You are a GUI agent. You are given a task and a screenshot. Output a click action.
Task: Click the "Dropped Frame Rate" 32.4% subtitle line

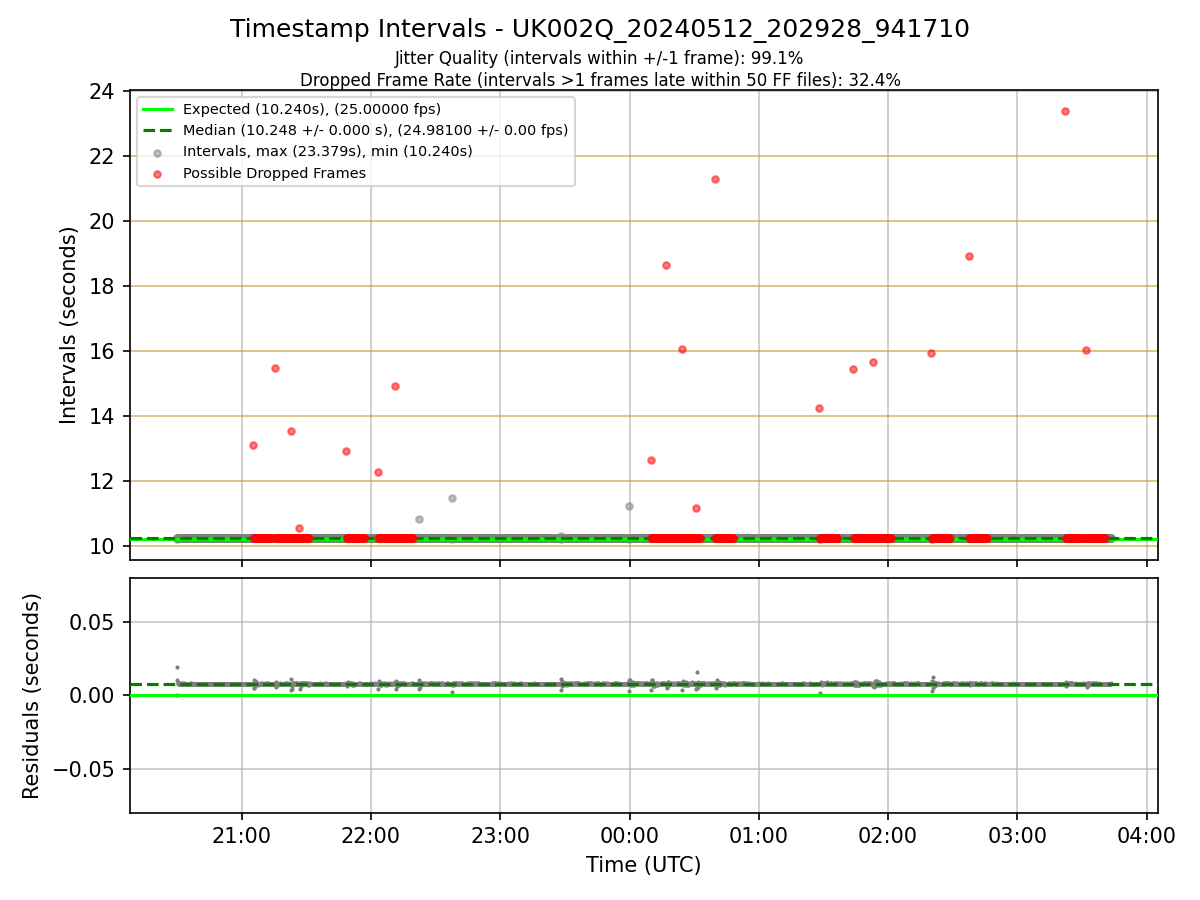(600, 80)
